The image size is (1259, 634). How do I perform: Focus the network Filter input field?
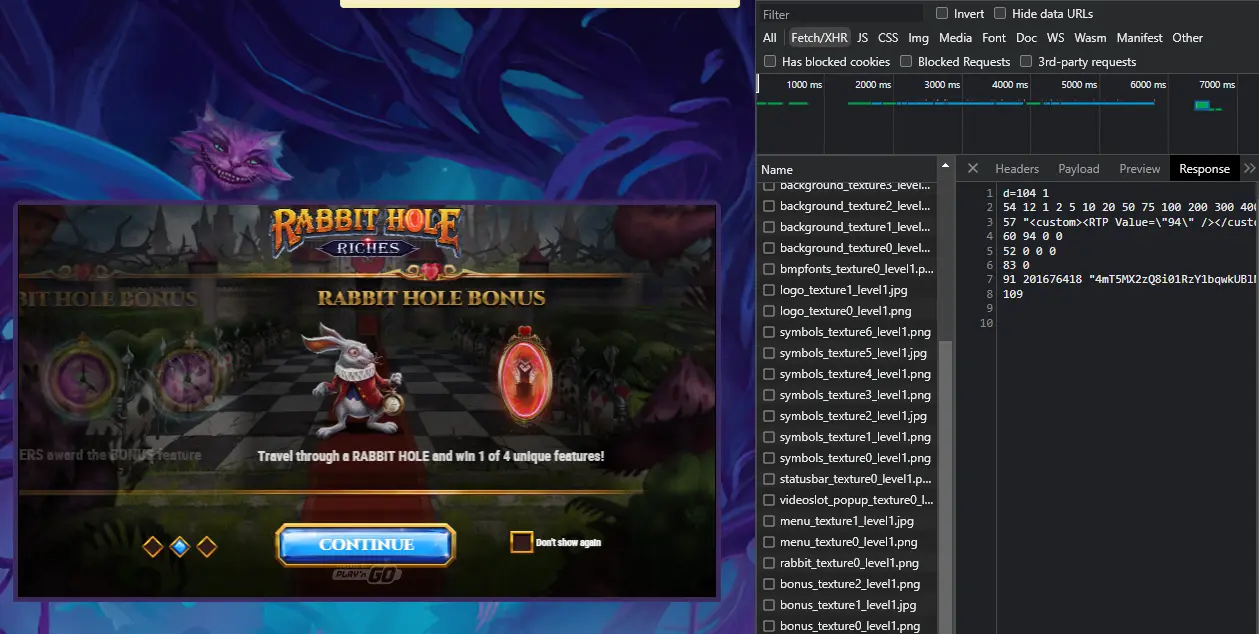pos(840,14)
